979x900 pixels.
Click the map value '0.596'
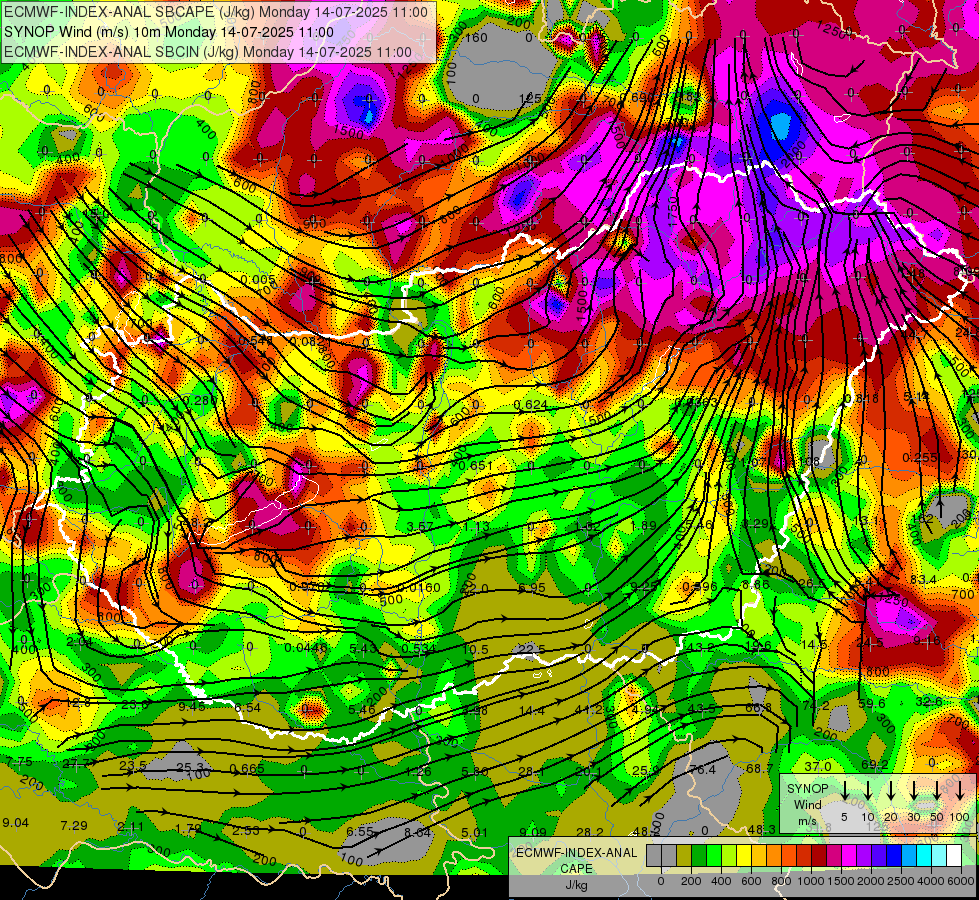pyautogui.click(x=699, y=586)
